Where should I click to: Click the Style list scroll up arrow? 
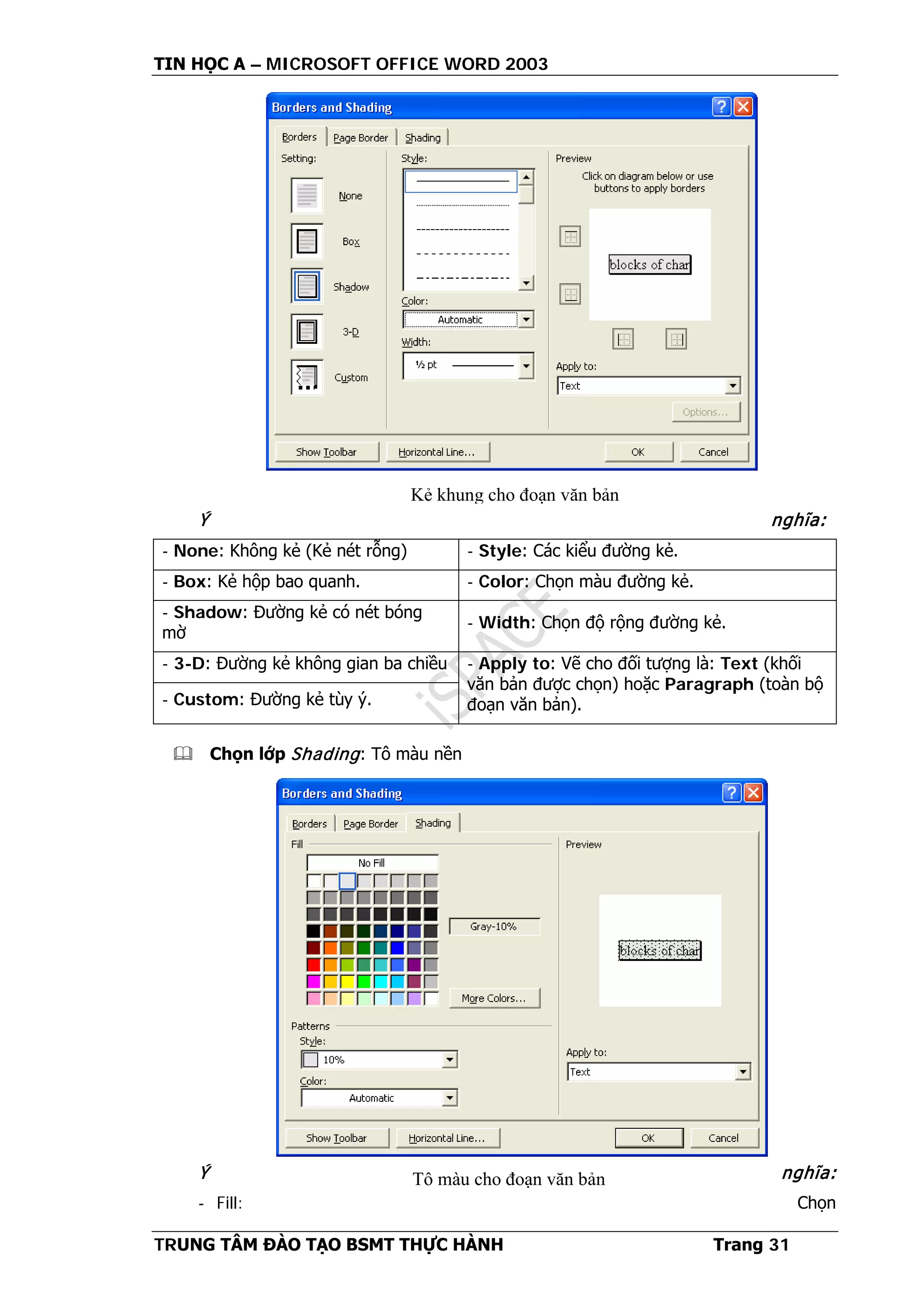(526, 176)
